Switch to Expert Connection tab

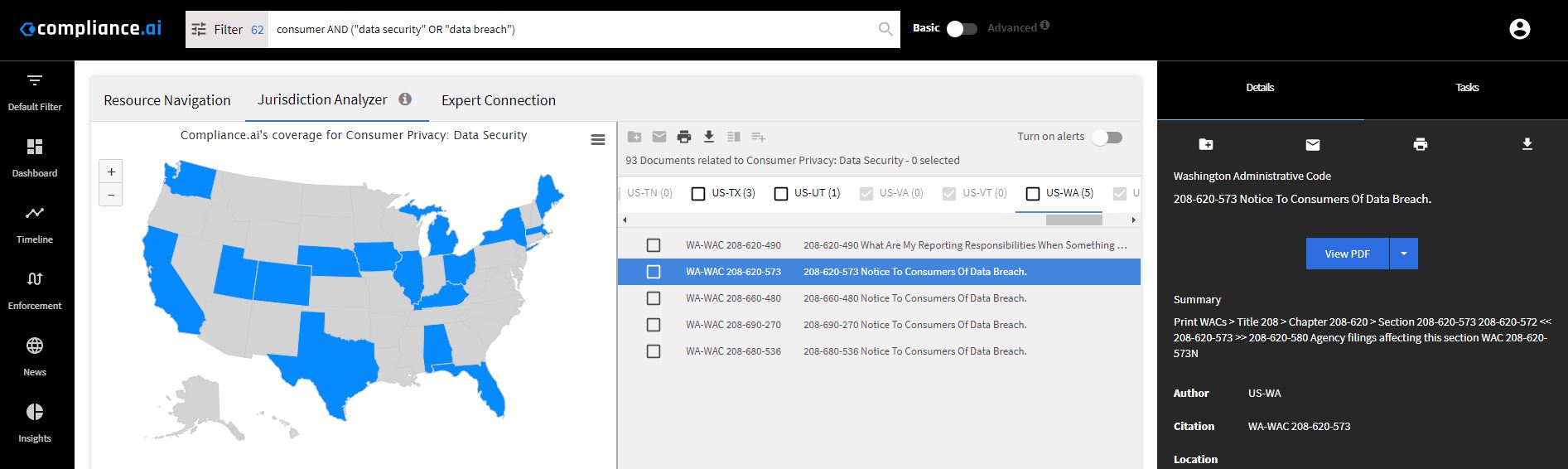point(499,100)
